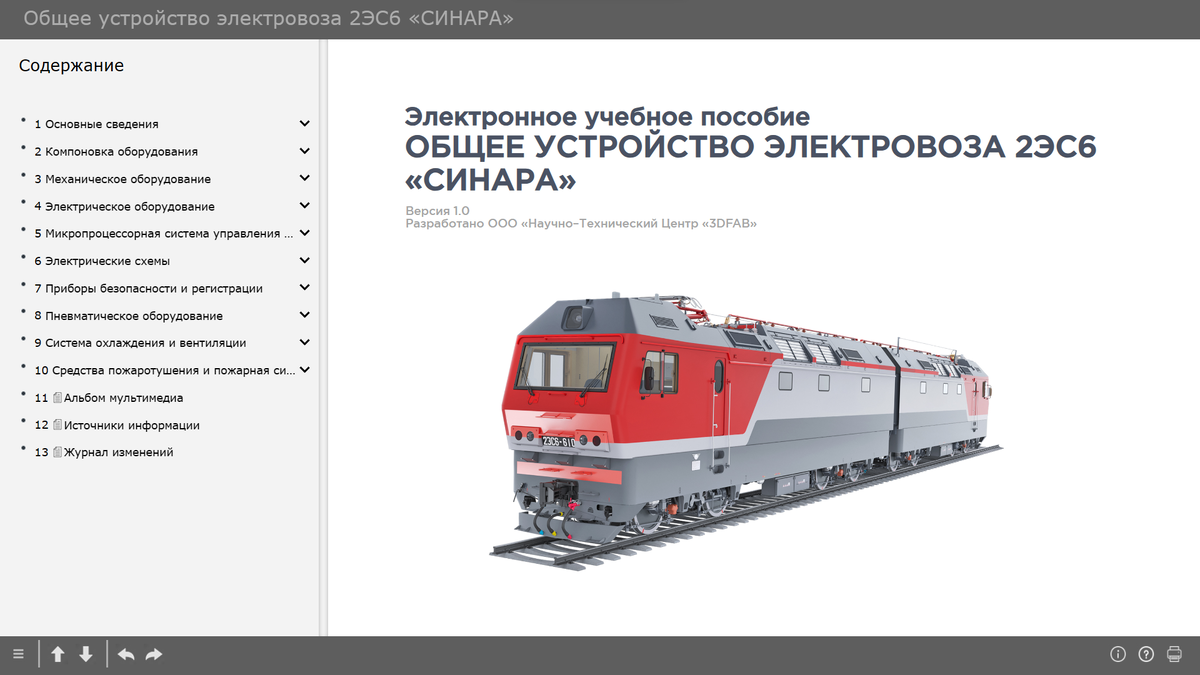Open section 1 Основные сведения

[x=96, y=124]
